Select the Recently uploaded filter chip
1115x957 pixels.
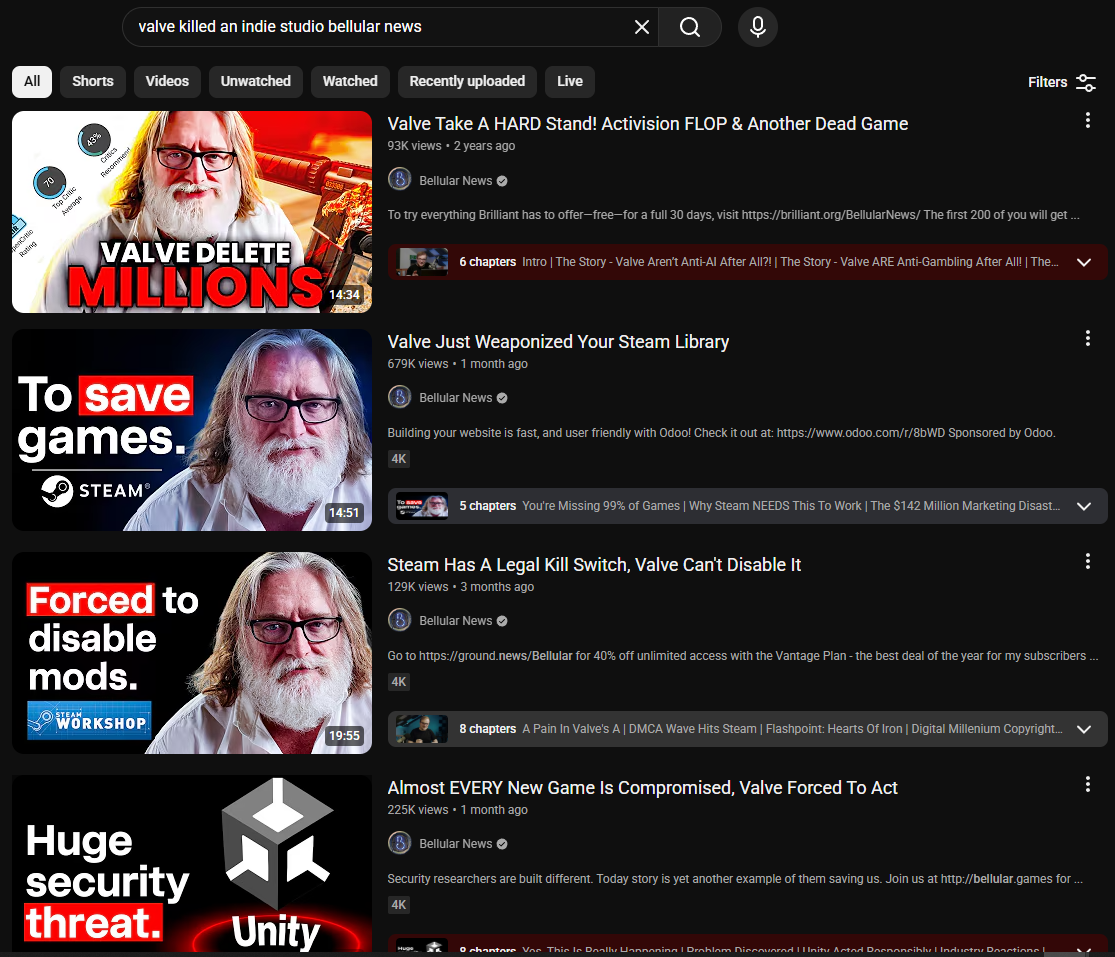[467, 82]
